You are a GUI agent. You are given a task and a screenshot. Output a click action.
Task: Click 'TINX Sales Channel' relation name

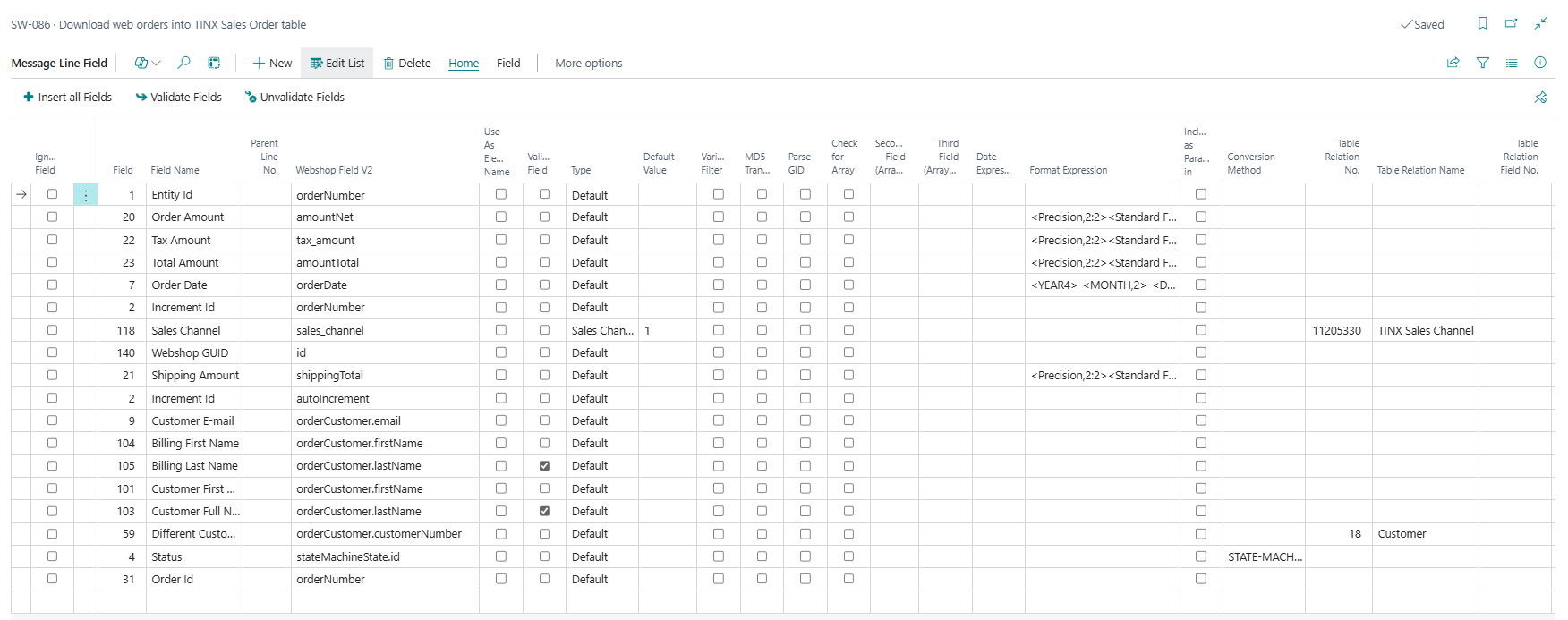click(x=1425, y=330)
